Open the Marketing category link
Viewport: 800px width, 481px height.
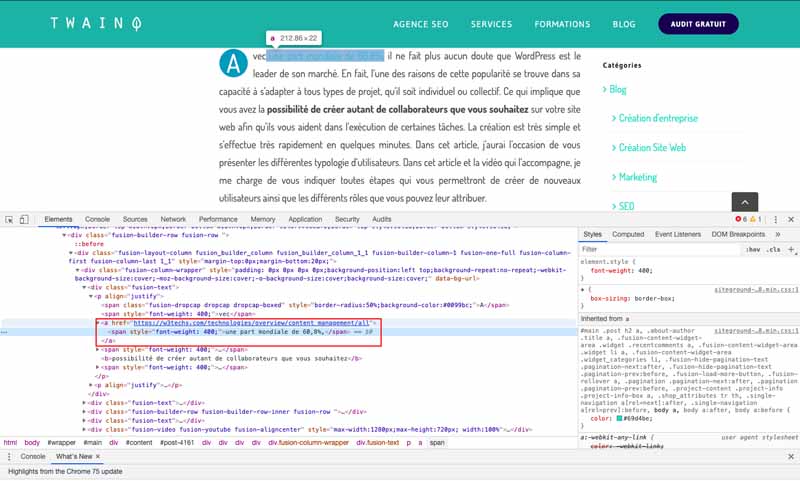pos(638,177)
